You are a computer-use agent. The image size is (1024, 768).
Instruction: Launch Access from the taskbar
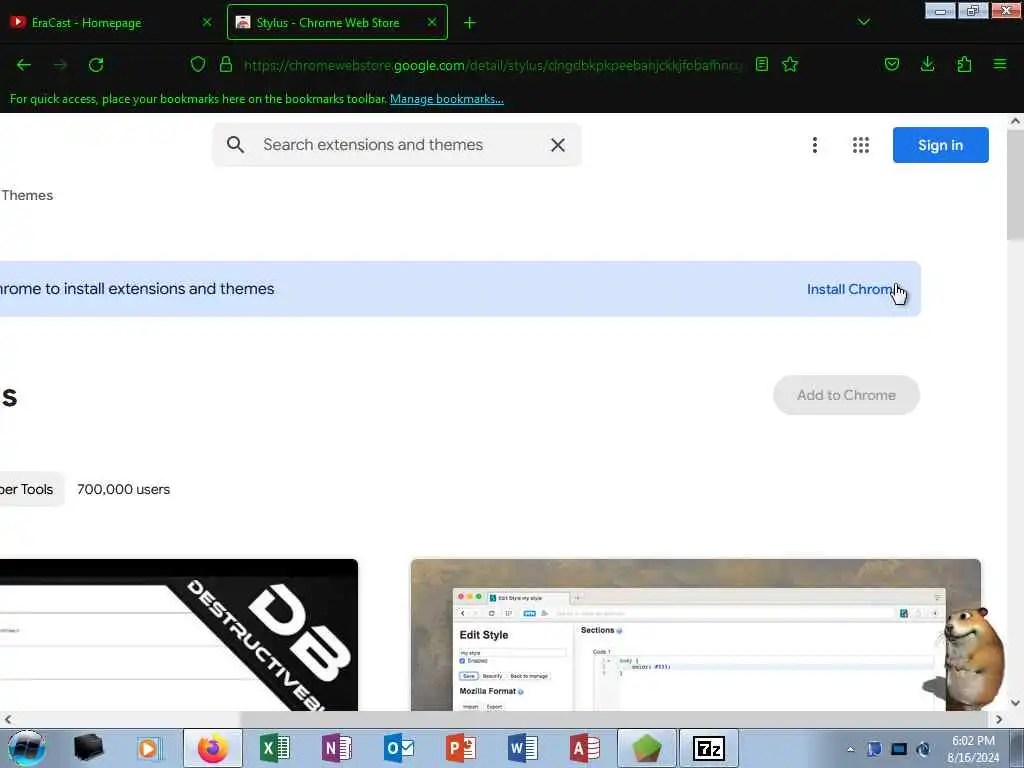click(584, 748)
